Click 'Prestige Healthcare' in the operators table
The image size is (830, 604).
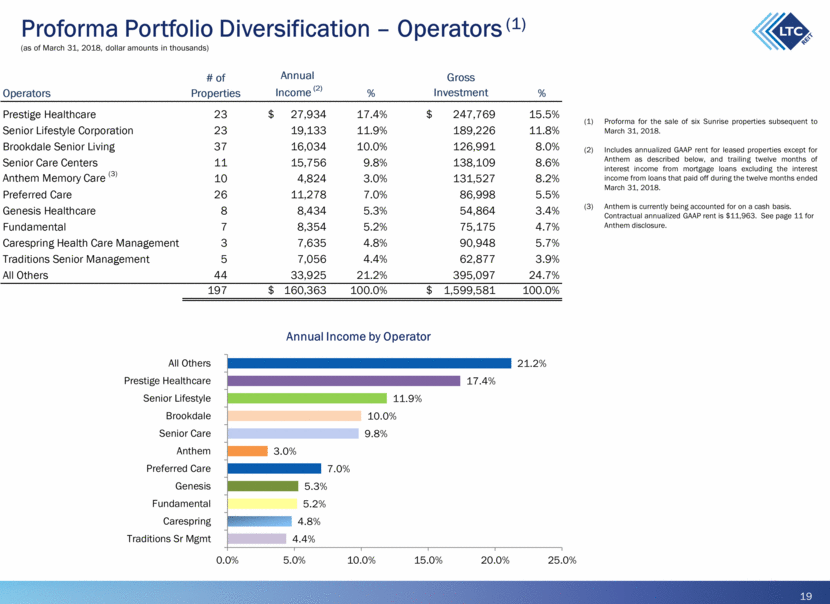pyautogui.click(x=49, y=114)
